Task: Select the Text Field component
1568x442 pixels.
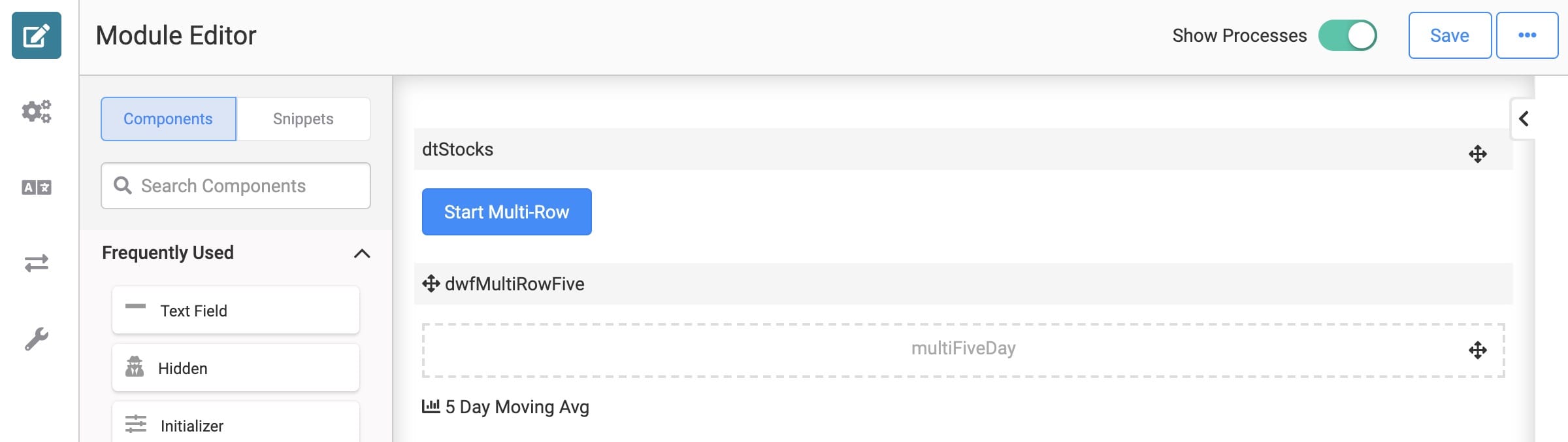Action: pos(236,310)
